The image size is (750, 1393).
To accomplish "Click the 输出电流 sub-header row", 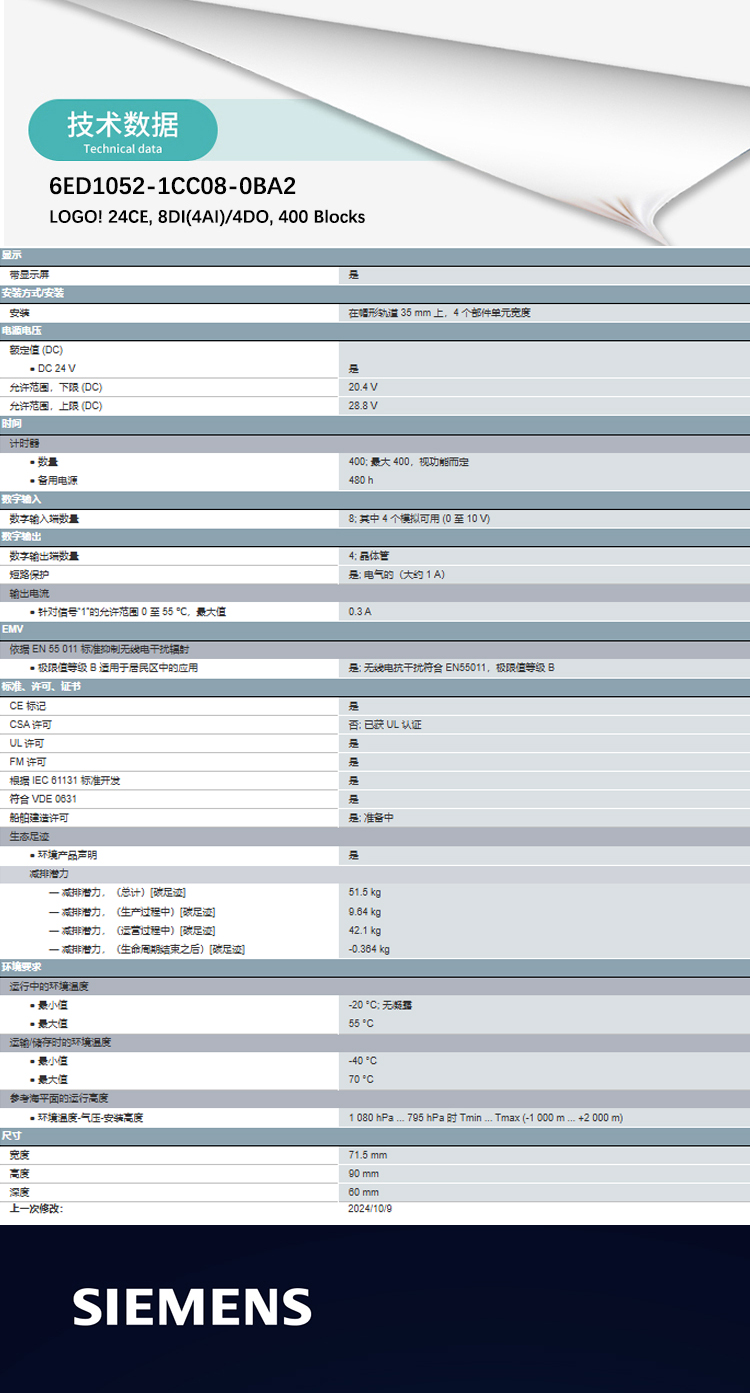I will click(x=375, y=593).
